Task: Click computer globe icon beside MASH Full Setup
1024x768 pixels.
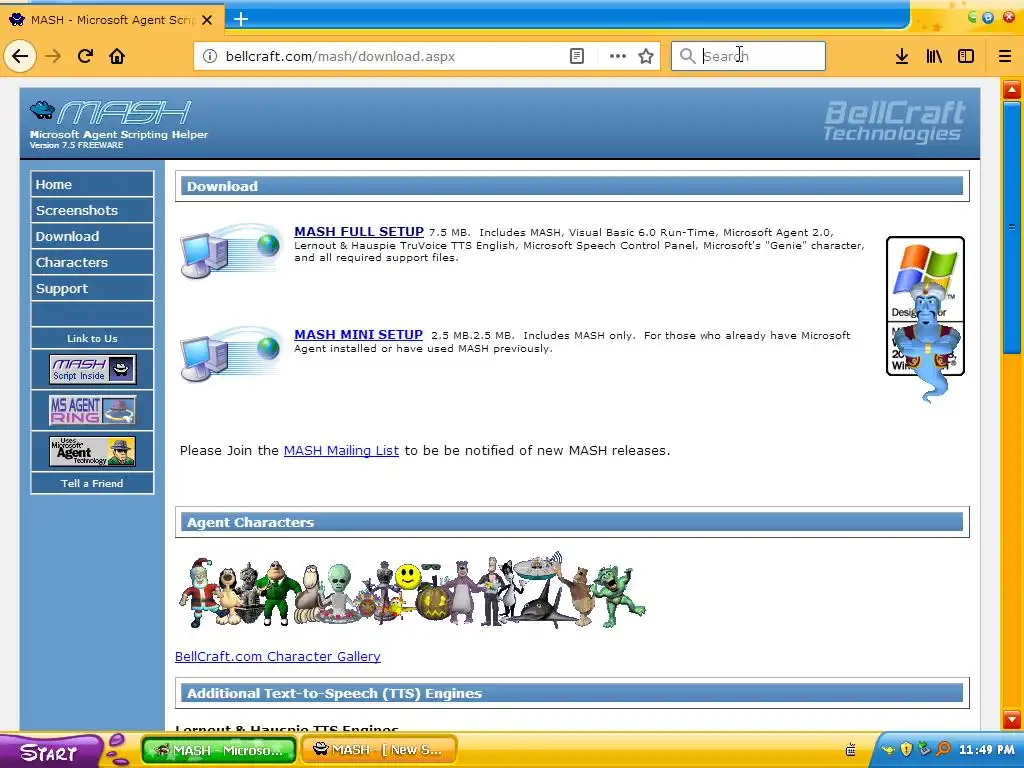Action: [x=231, y=250]
